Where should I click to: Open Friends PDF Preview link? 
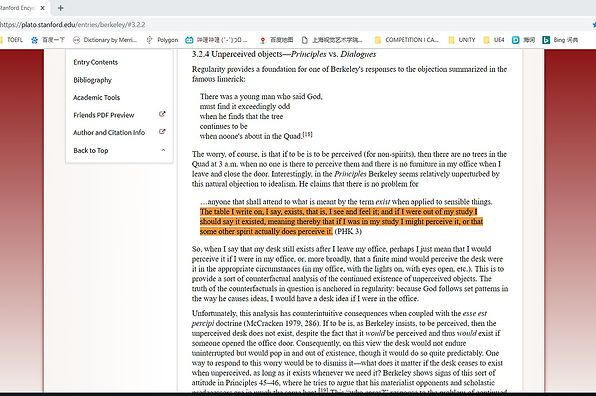[x=104, y=115]
